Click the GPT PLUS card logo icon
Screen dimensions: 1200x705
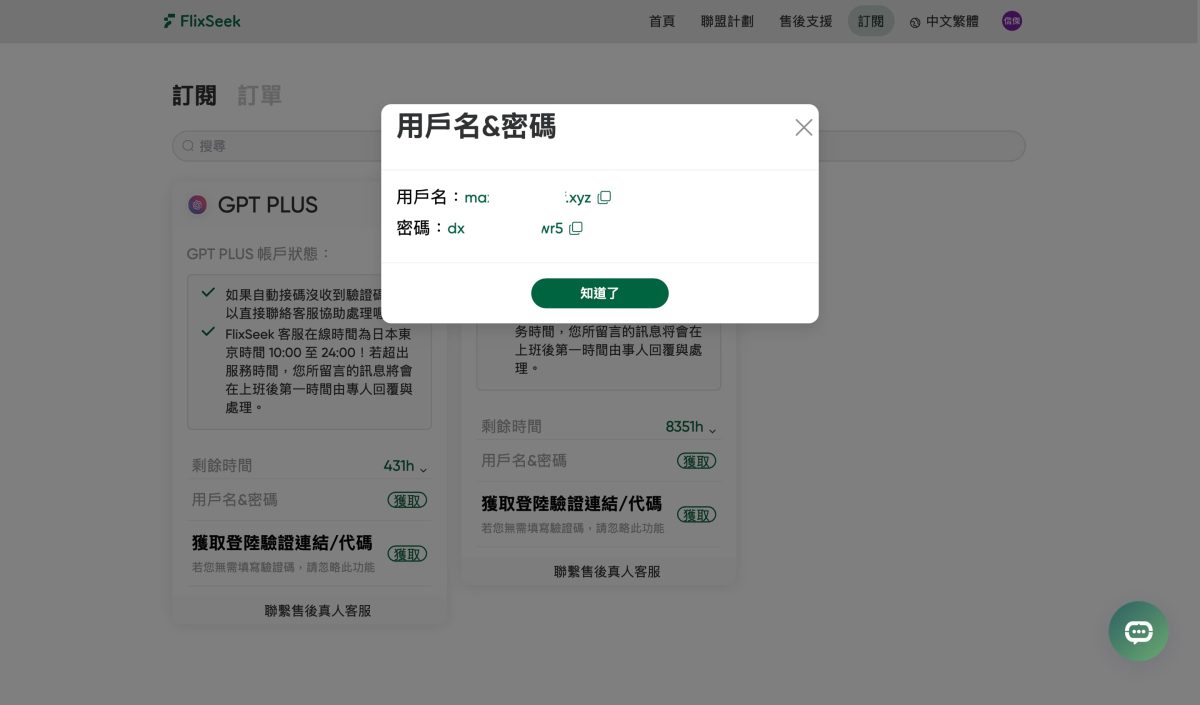click(198, 205)
